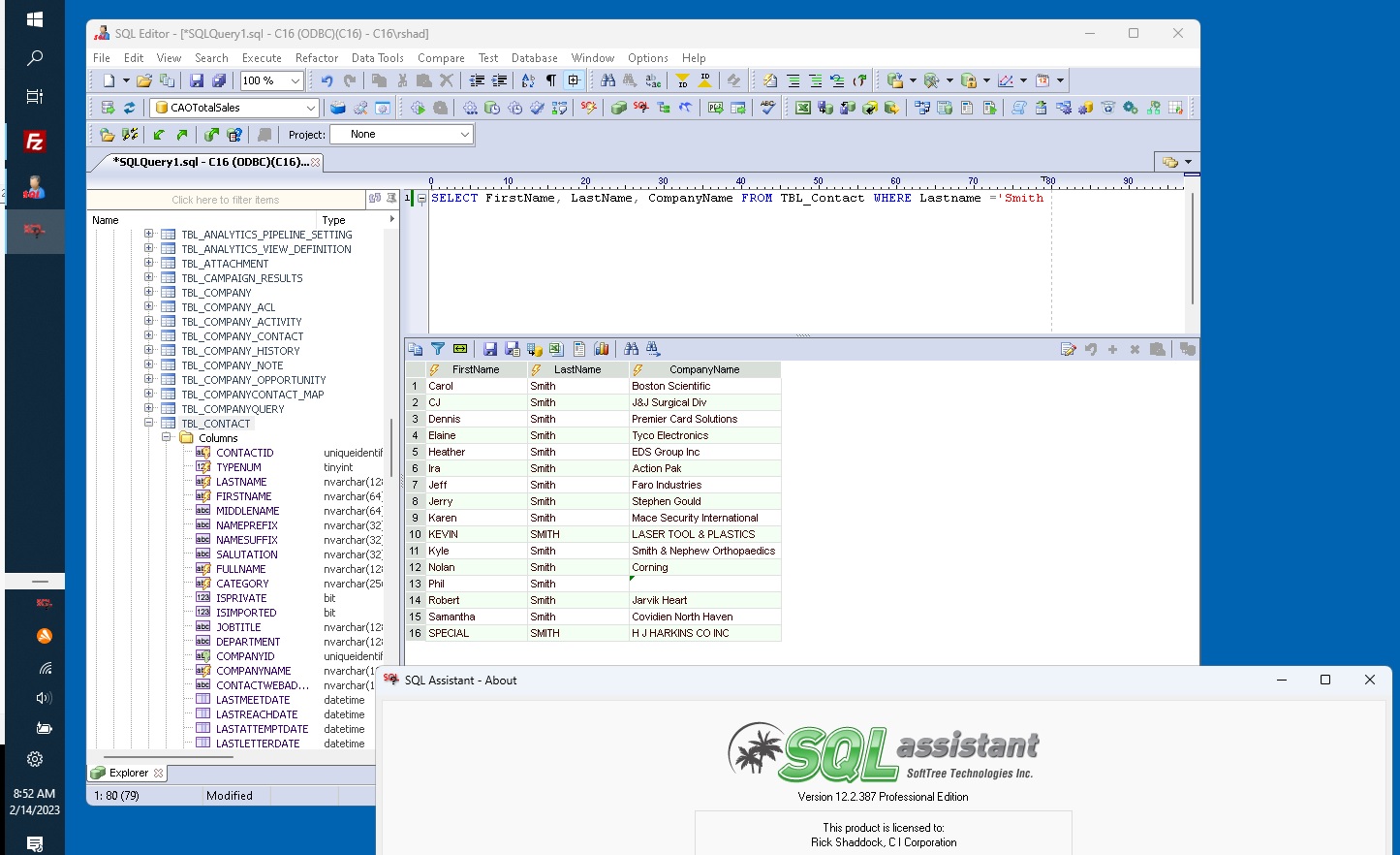Open the File menu

point(102,58)
